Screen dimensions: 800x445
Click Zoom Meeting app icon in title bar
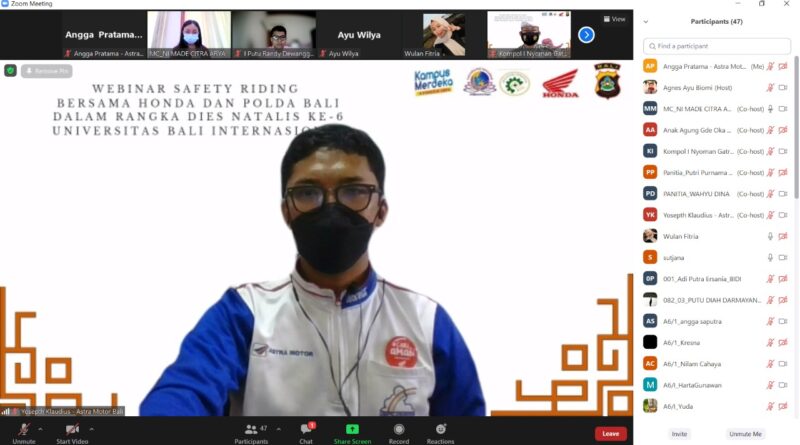coord(5,4)
